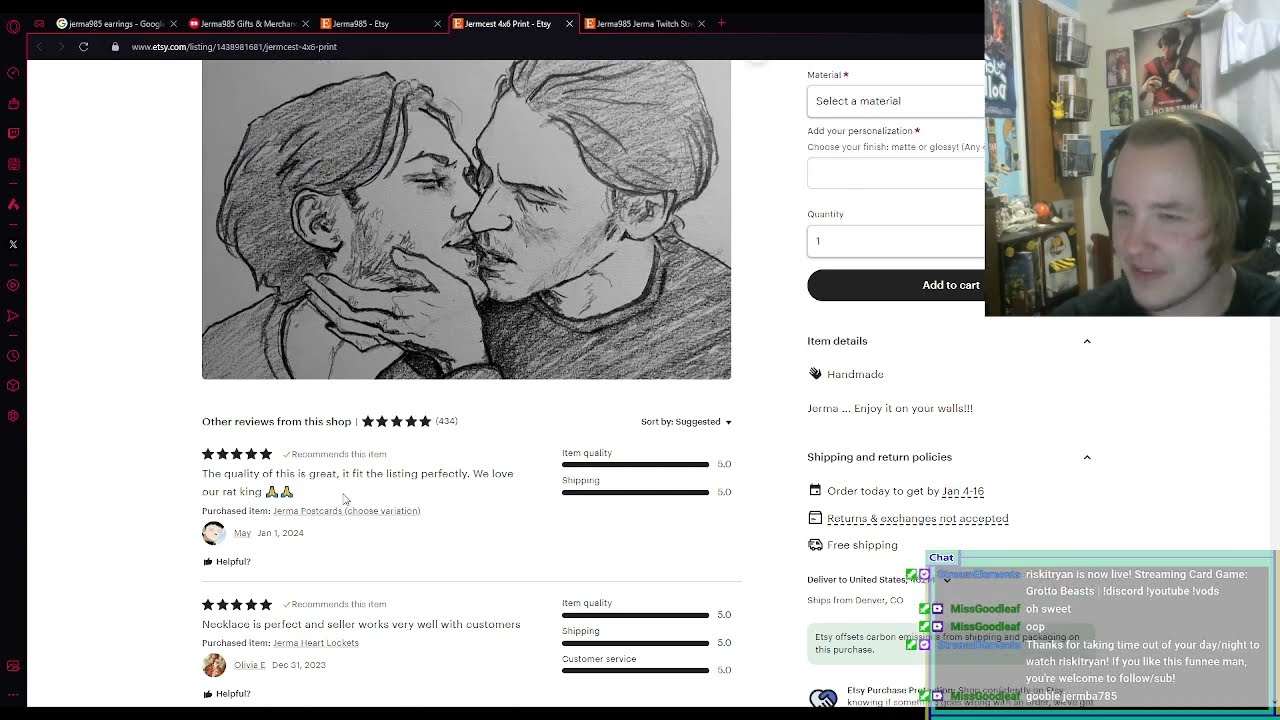1280x720 pixels.
Task: Click the Jan 4-16 delivery date link
Action: 963,491
